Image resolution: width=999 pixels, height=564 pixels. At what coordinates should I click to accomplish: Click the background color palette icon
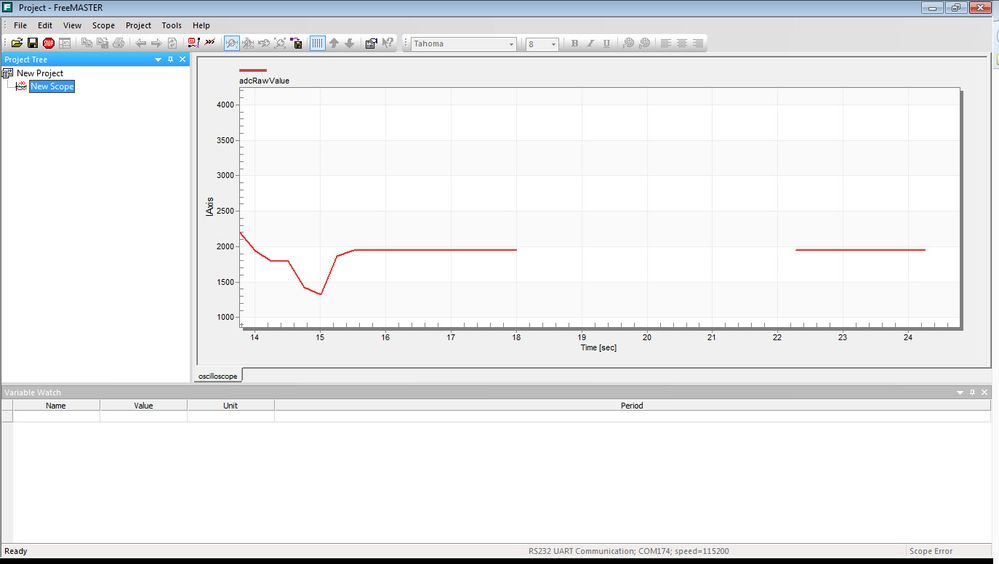pos(644,43)
